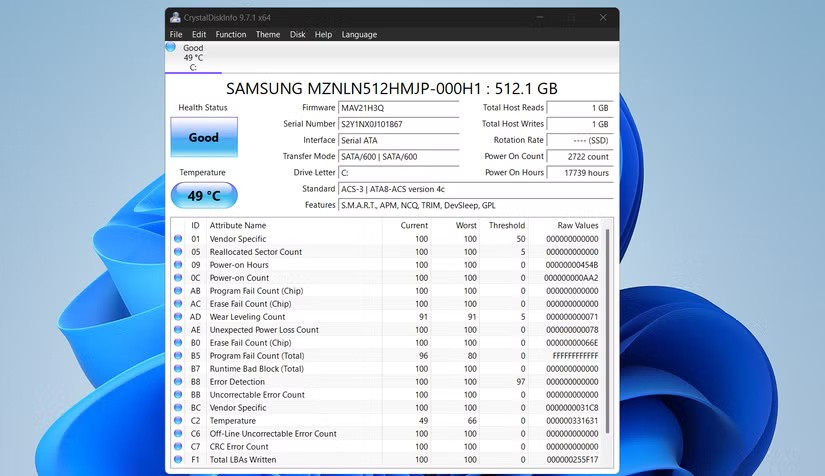Click the blue status orb for drive C:
The width and height of the screenshot is (825, 476).
coord(171,47)
